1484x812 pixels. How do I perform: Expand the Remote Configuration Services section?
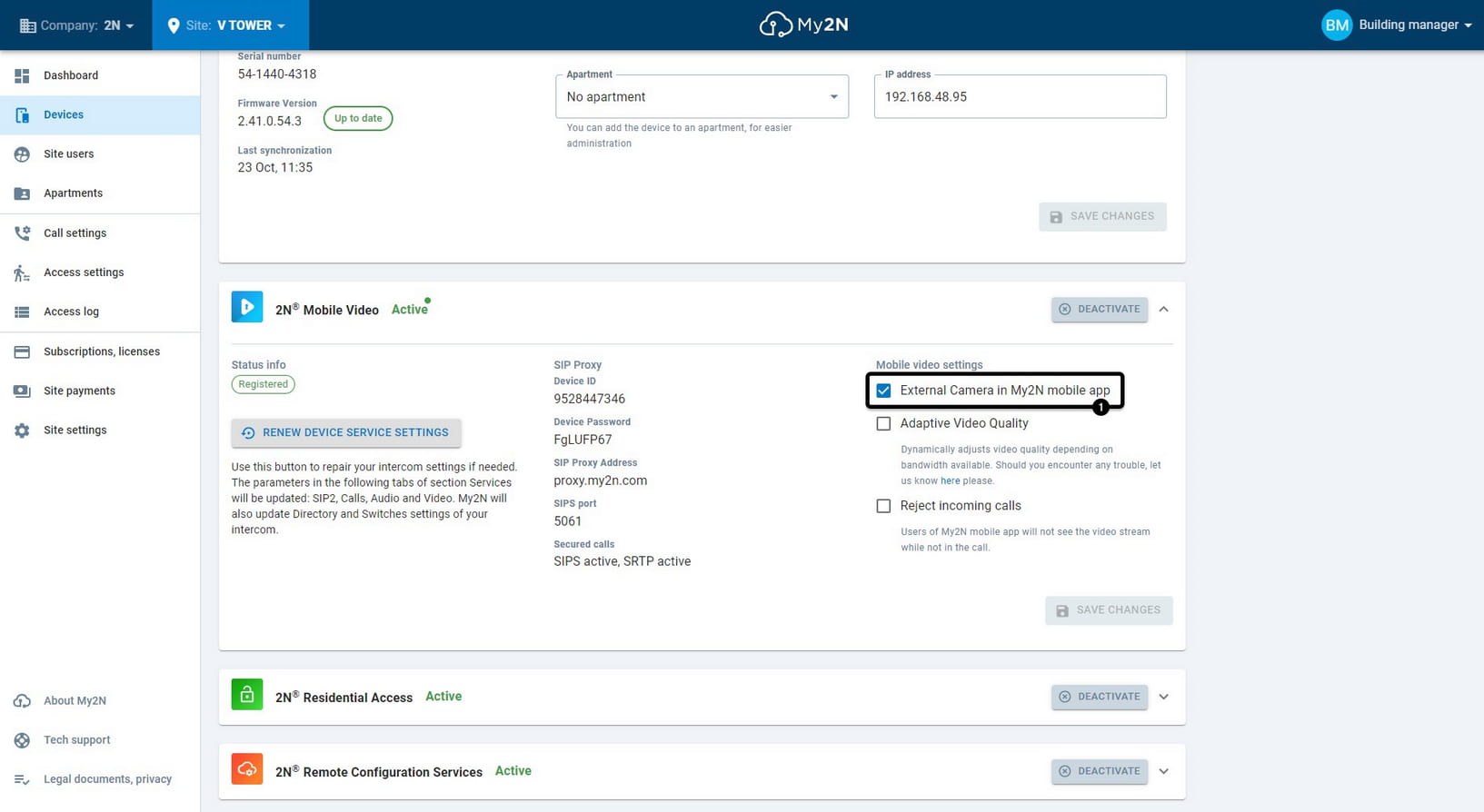click(1163, 771)
